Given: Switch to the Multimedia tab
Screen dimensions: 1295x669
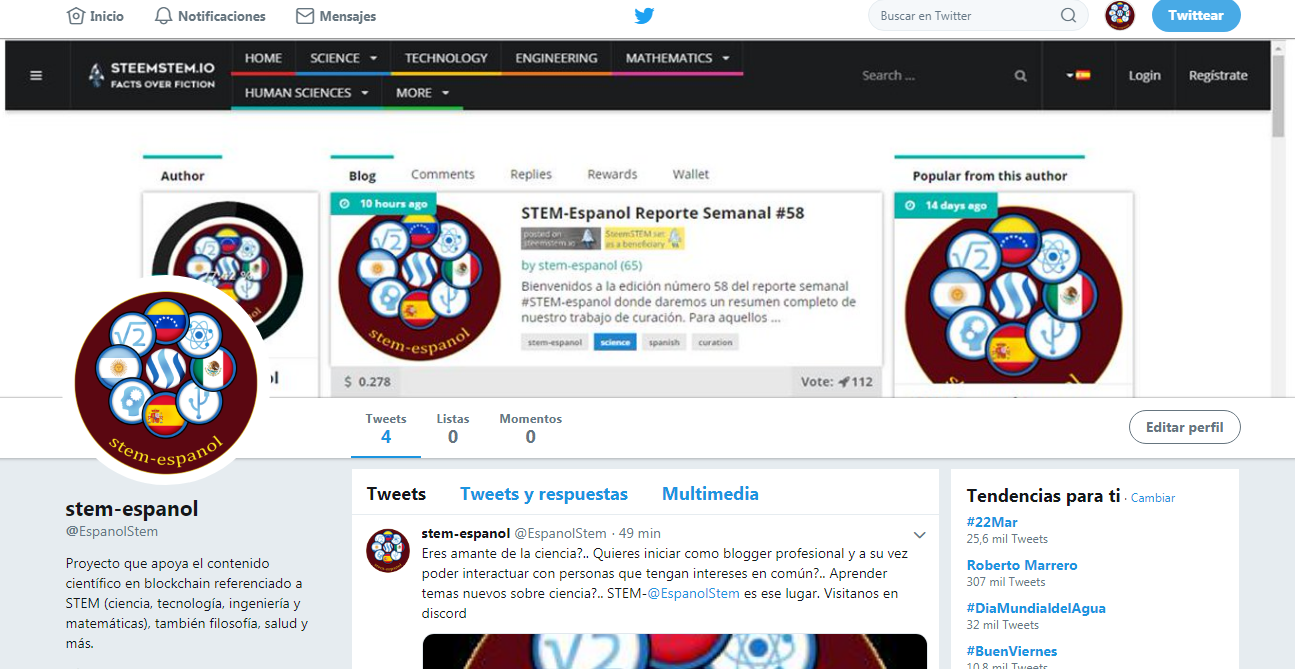Looking at the screenshot, I should click(x=710, y=494).
